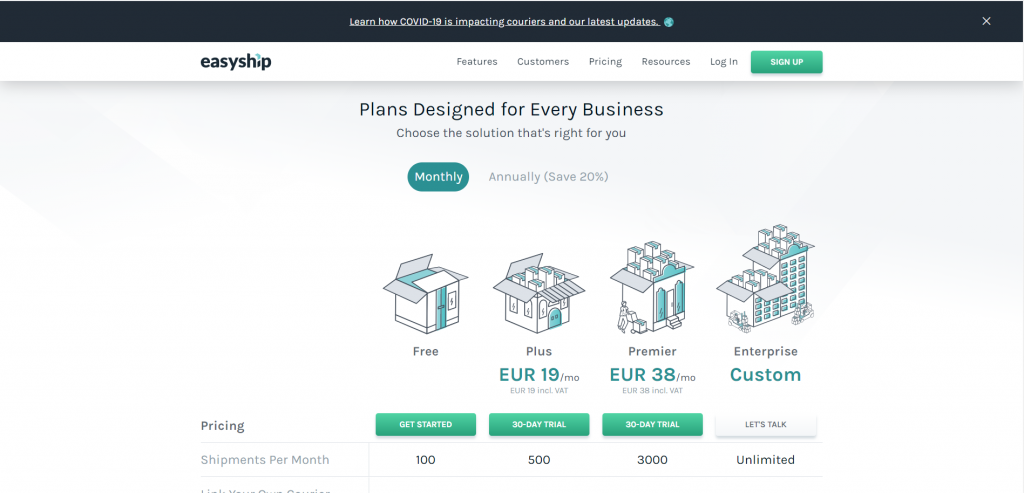
Task: Go to the Pricing page
Action: point(605,61)
